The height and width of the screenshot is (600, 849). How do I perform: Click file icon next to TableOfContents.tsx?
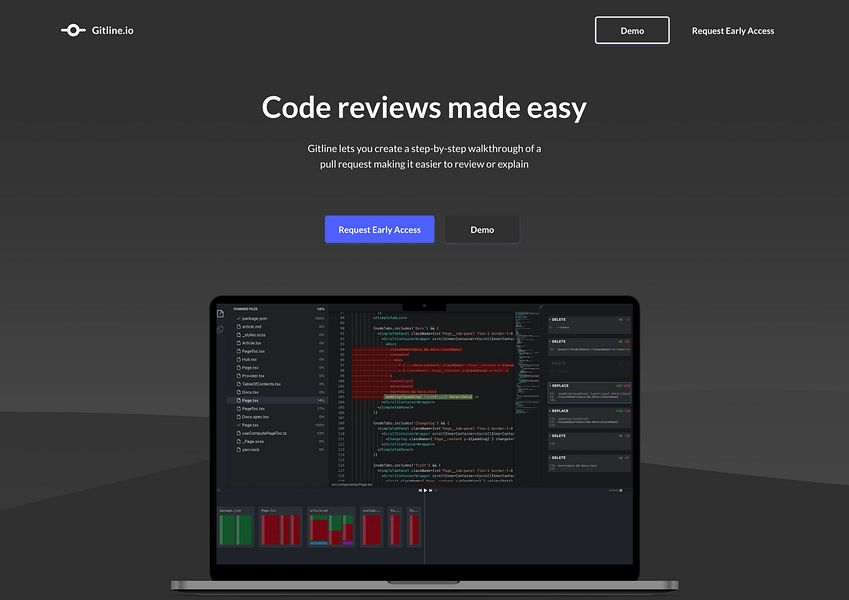click(x=238, y=384)
